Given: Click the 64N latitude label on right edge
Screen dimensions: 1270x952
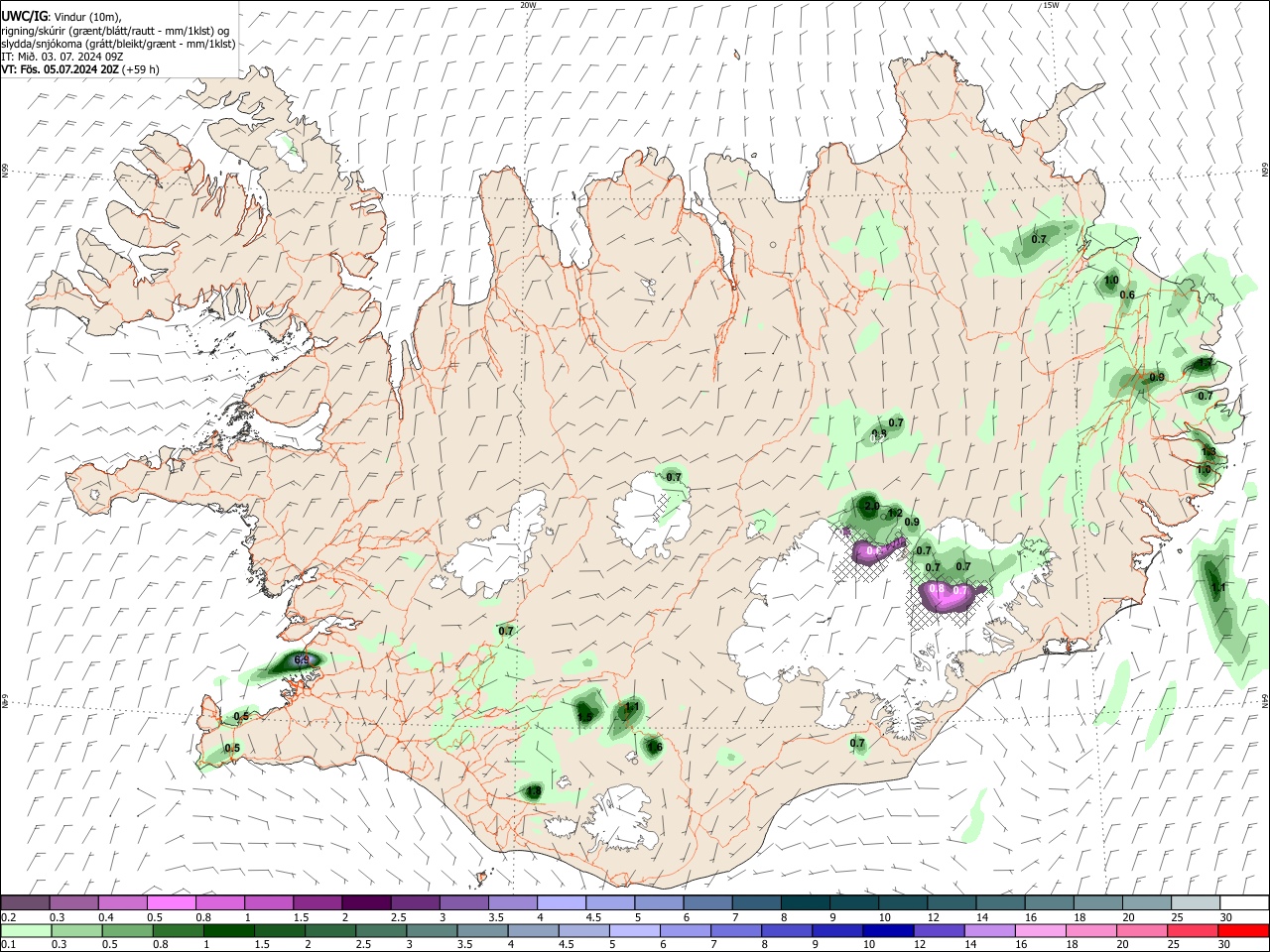Looking at the screenshot, I should (x=1265, y=699).
